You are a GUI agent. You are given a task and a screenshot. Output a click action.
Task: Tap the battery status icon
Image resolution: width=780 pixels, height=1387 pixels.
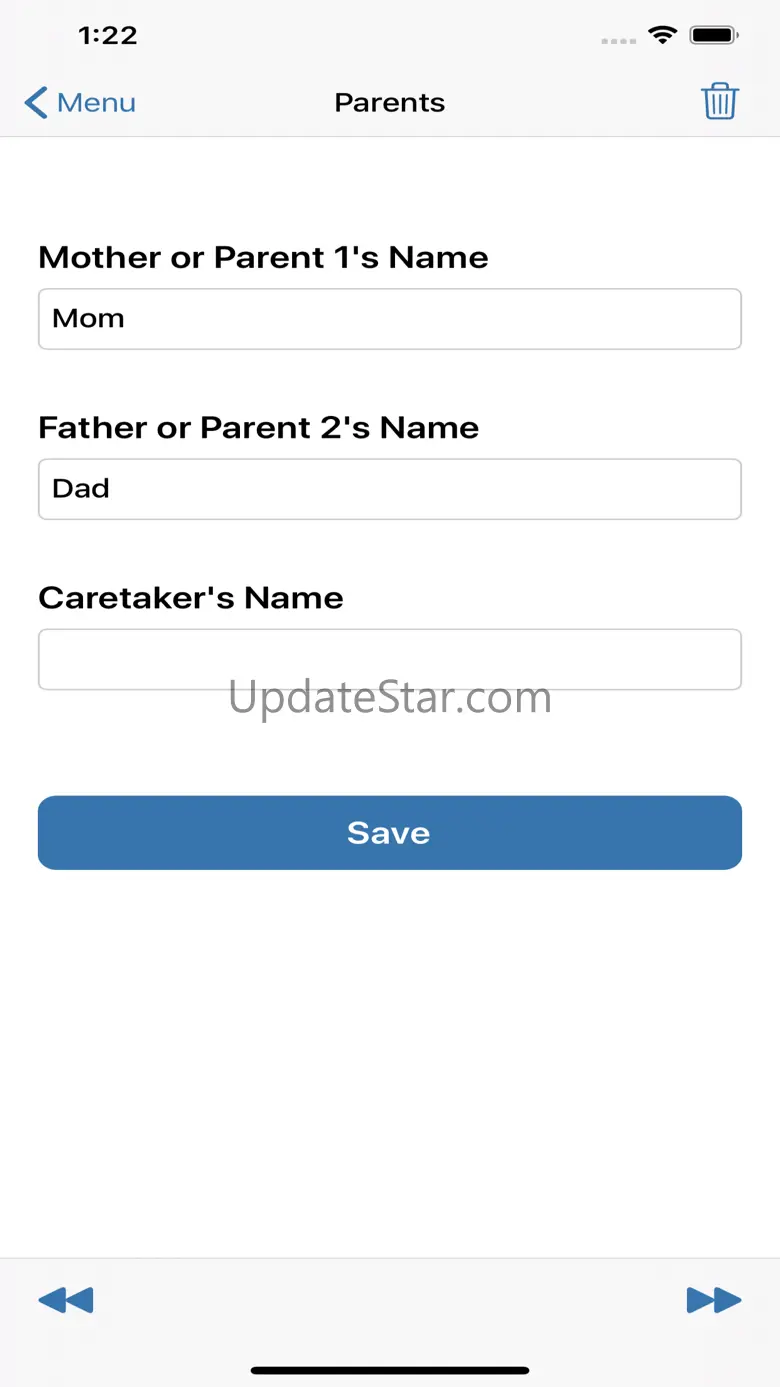715,35
